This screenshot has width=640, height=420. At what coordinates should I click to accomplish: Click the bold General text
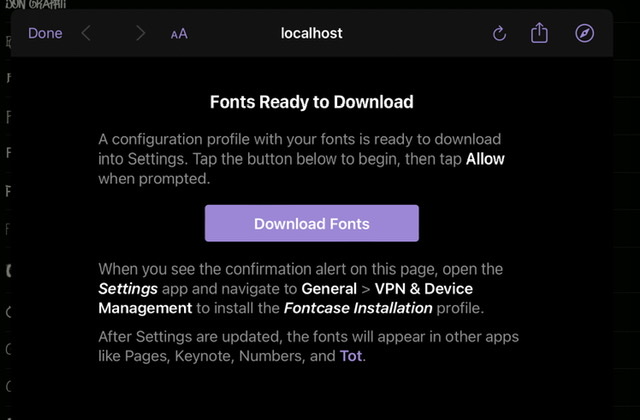click(330, 289)
